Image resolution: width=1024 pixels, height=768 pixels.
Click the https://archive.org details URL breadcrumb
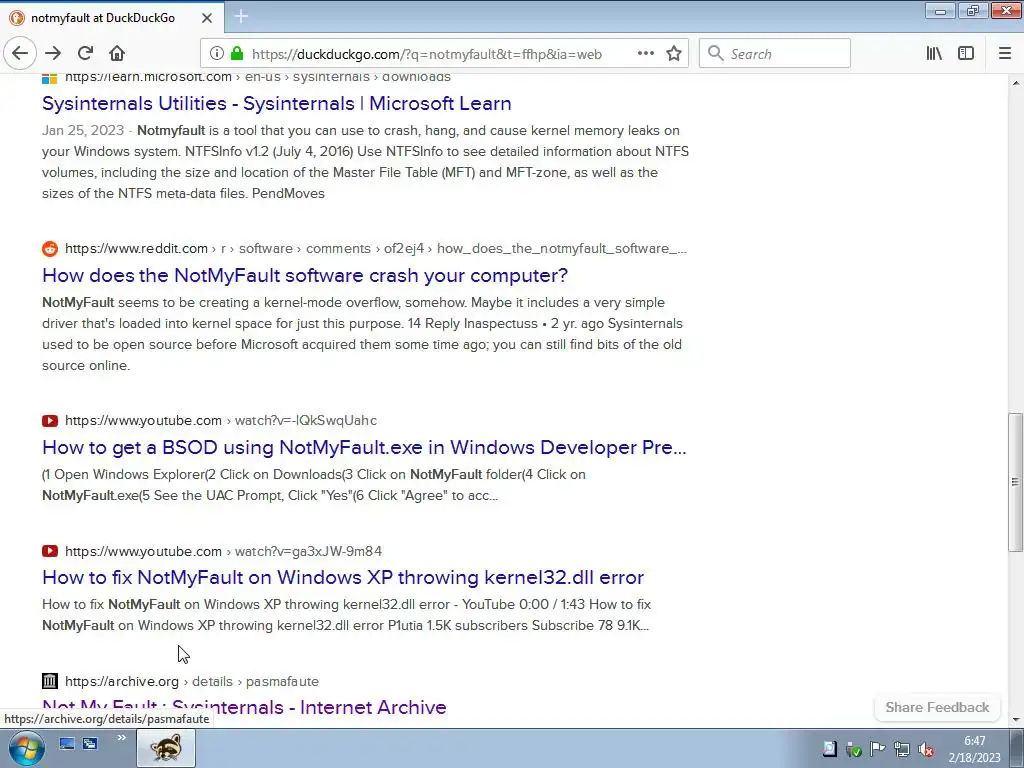tap(192, 681)
